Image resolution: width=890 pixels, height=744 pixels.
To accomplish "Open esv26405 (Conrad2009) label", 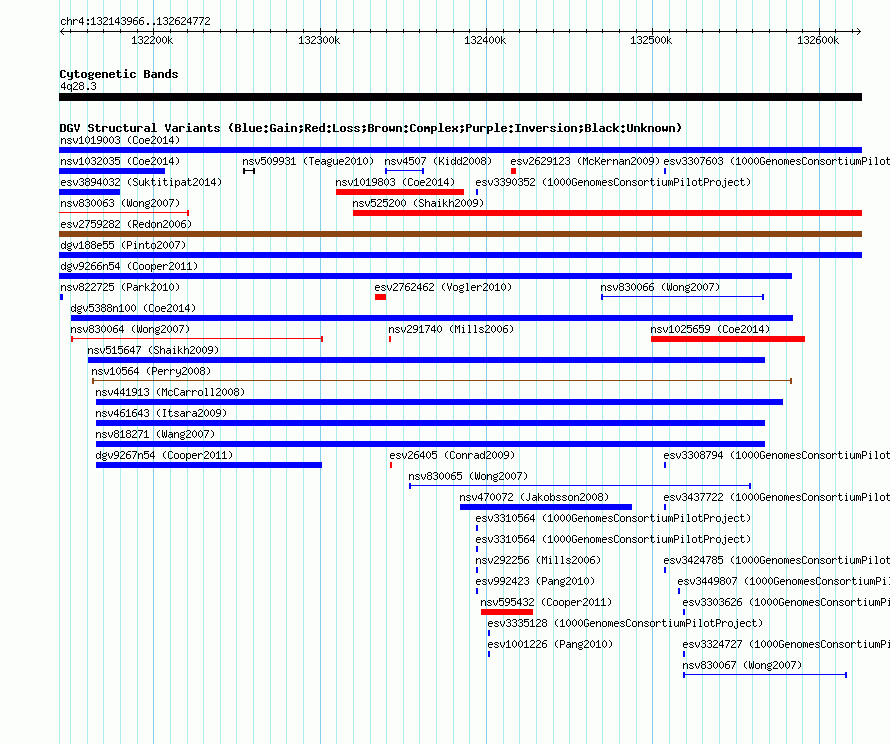I will coord(452,455).
